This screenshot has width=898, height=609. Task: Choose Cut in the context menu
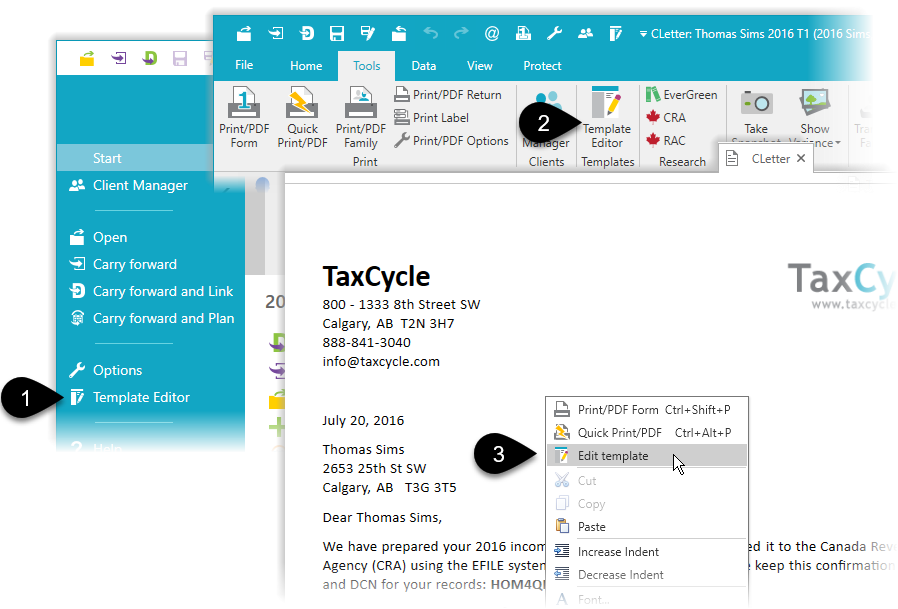[x=647, y=481]
